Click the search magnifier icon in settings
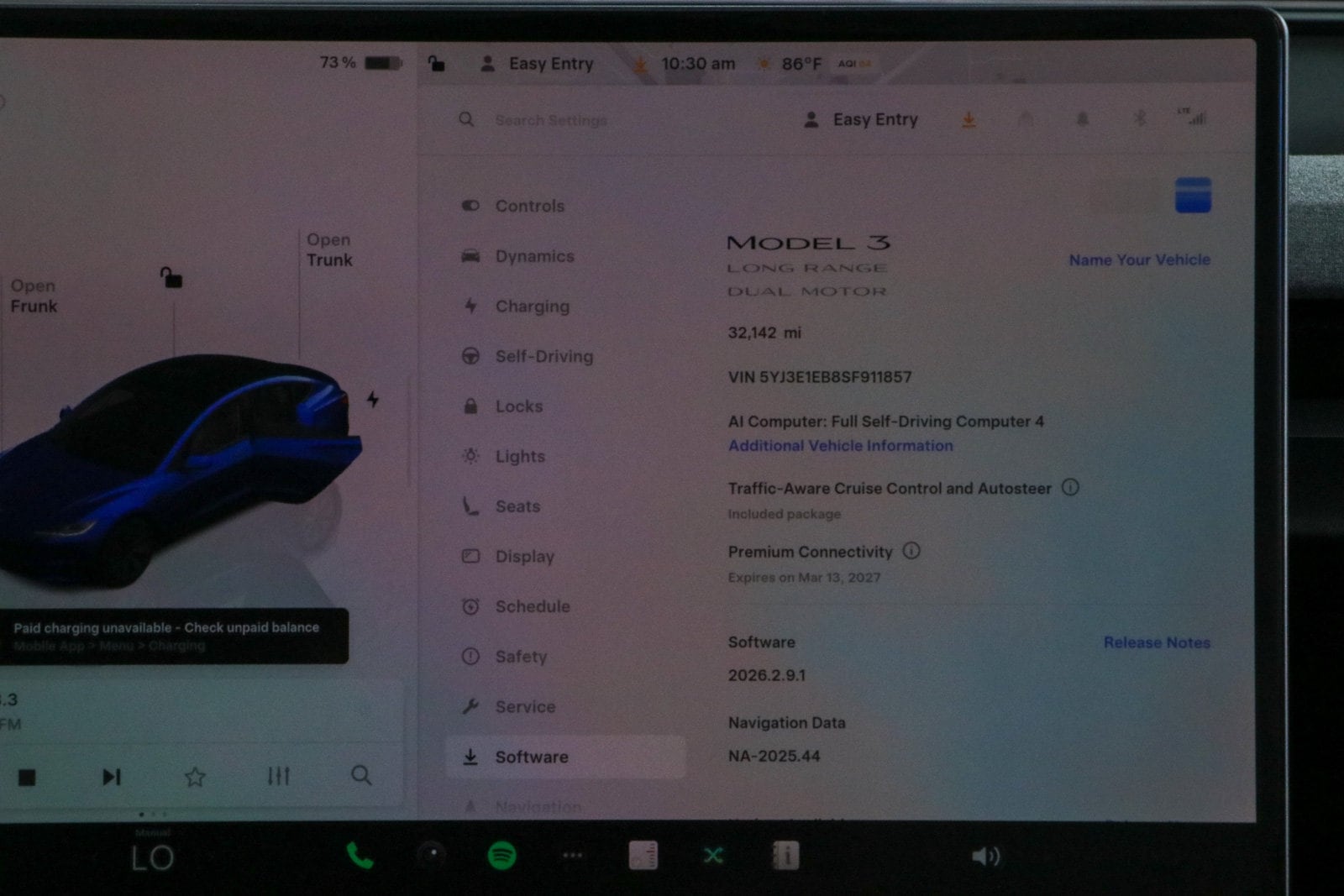 pyautogui.click(x=466, y=119)
